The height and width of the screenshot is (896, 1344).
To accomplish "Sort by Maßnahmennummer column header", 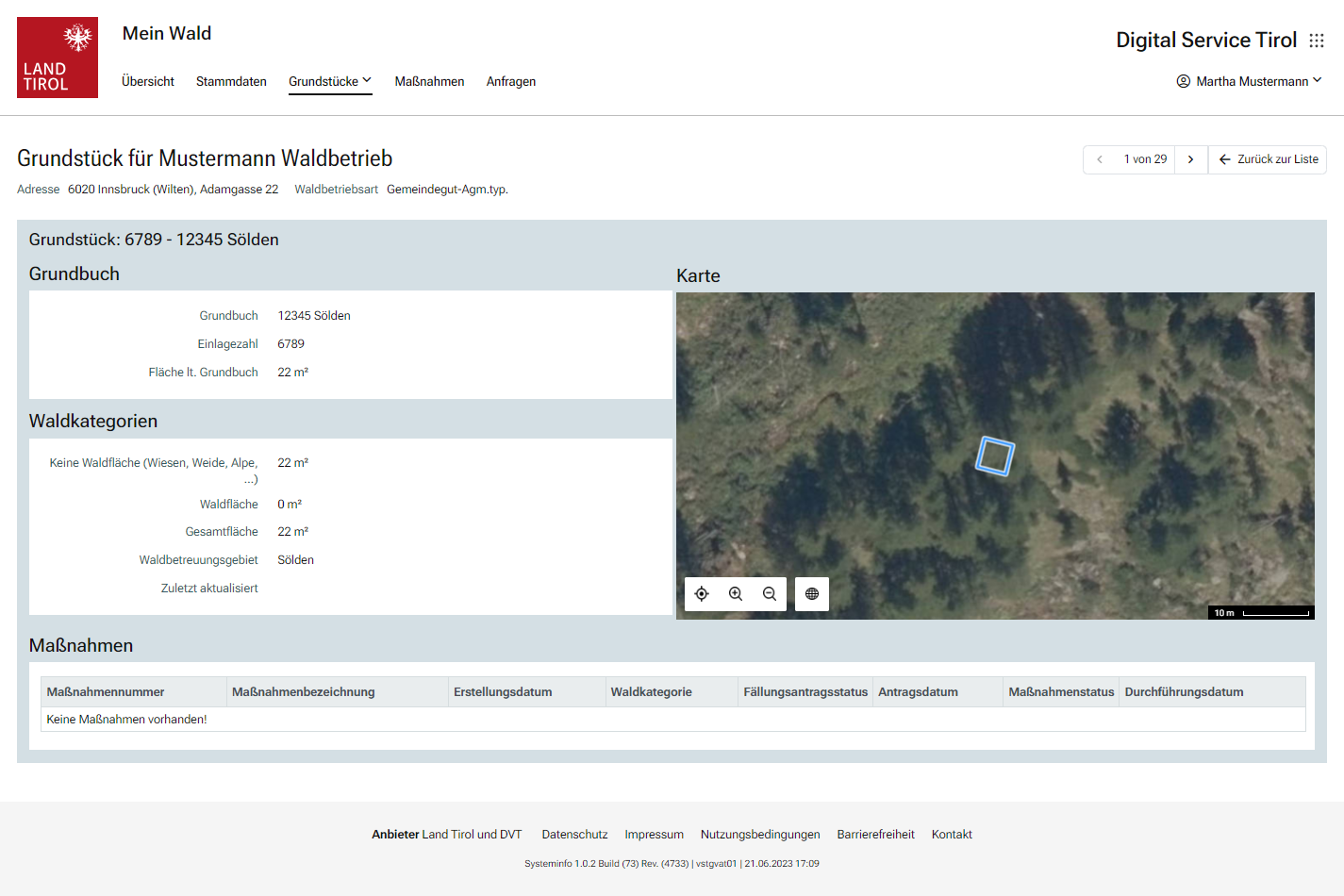I will tap(106, 692).
